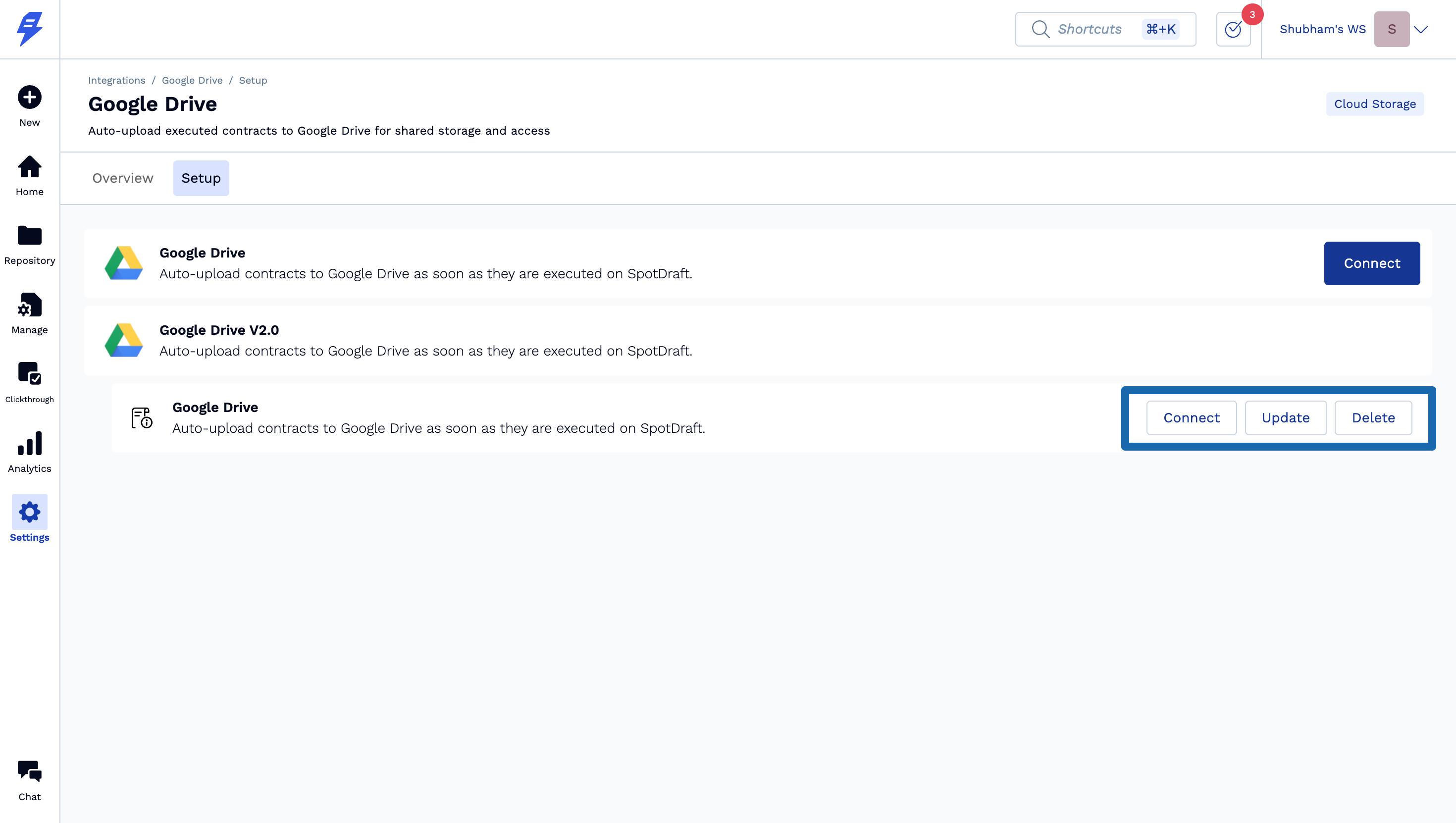Open the Analytics bar chart icon
Viewport: 1456px width, 823px height.
click(29, 444)
